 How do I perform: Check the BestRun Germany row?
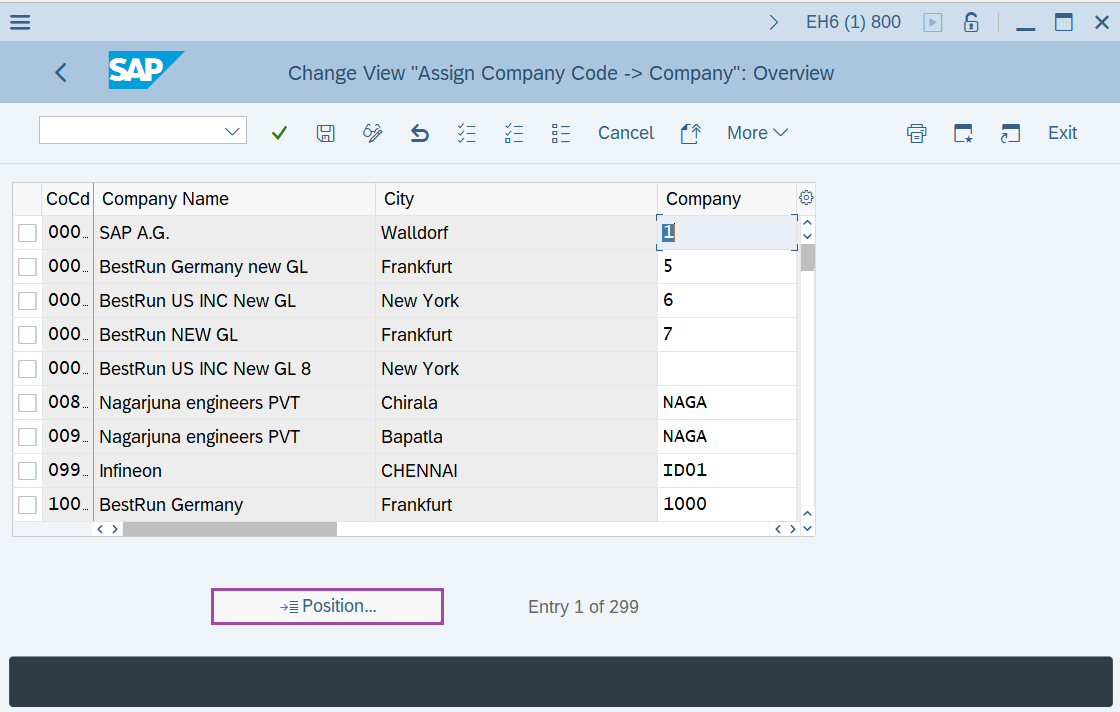point(27,504)
